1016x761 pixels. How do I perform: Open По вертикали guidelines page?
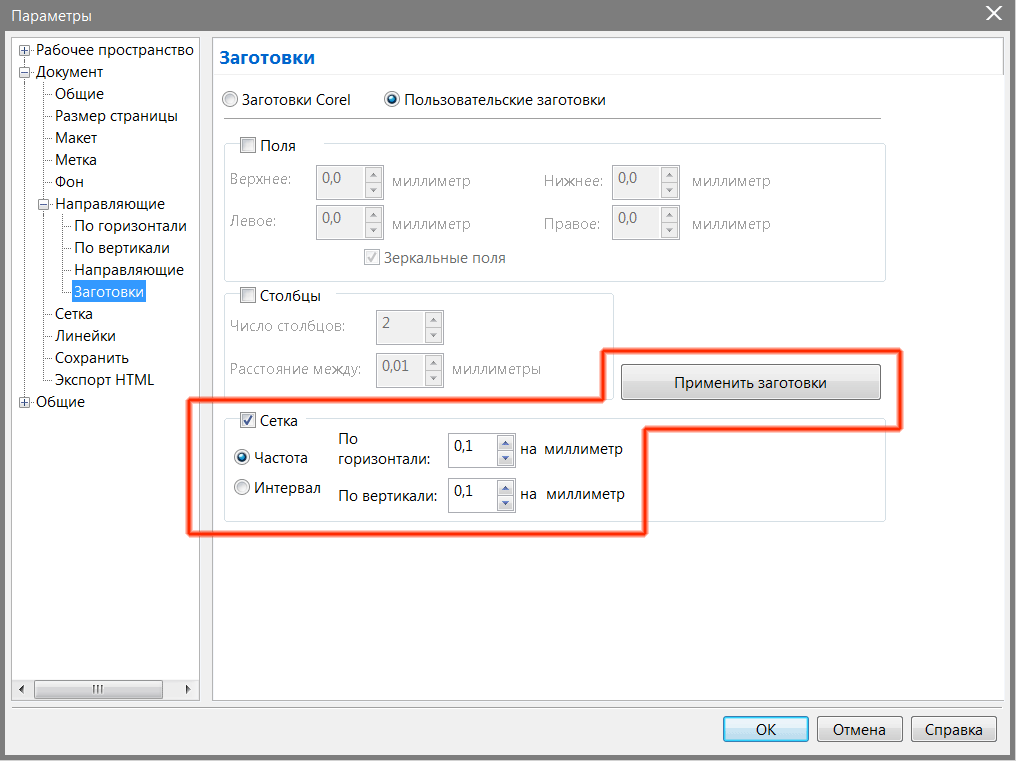click(x=122, y=248)
